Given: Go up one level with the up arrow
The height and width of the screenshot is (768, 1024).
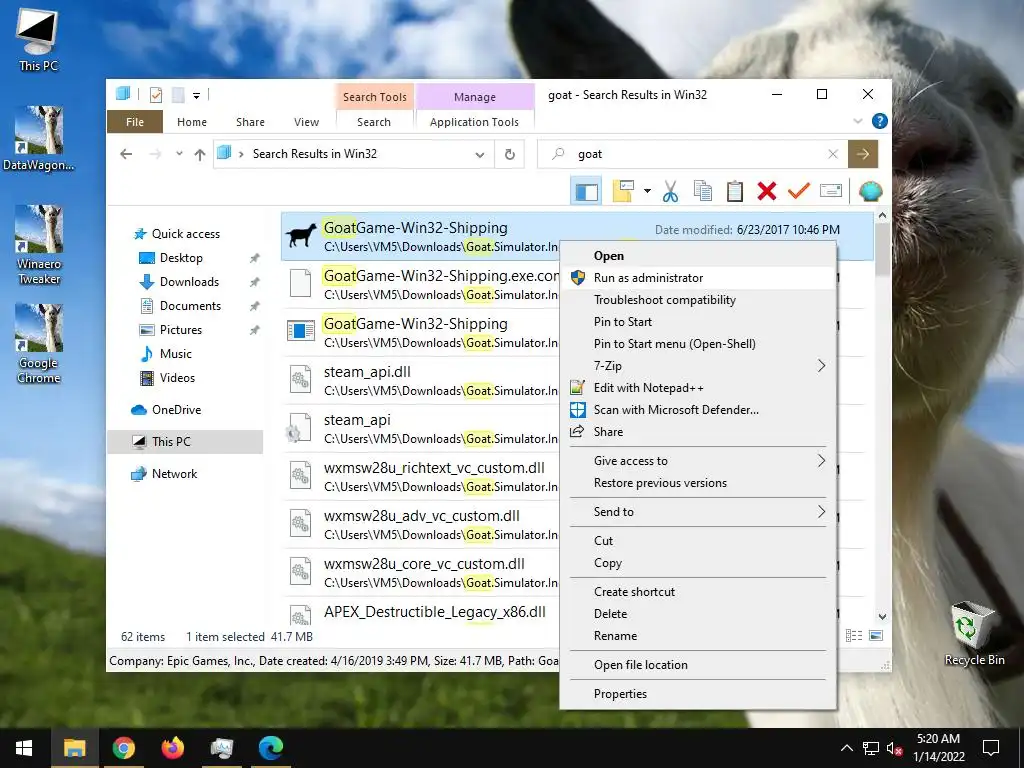Looking at the screenshot, I should (200, 154).
